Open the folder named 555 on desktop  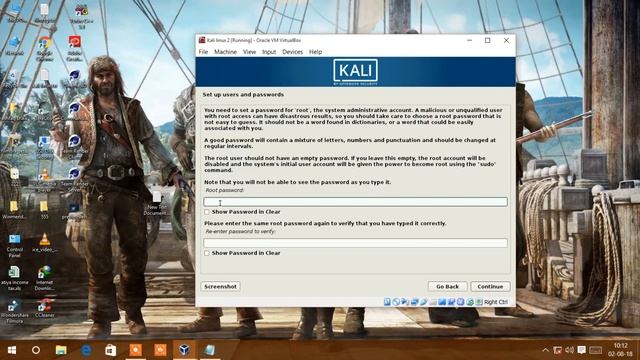[44, 210]
